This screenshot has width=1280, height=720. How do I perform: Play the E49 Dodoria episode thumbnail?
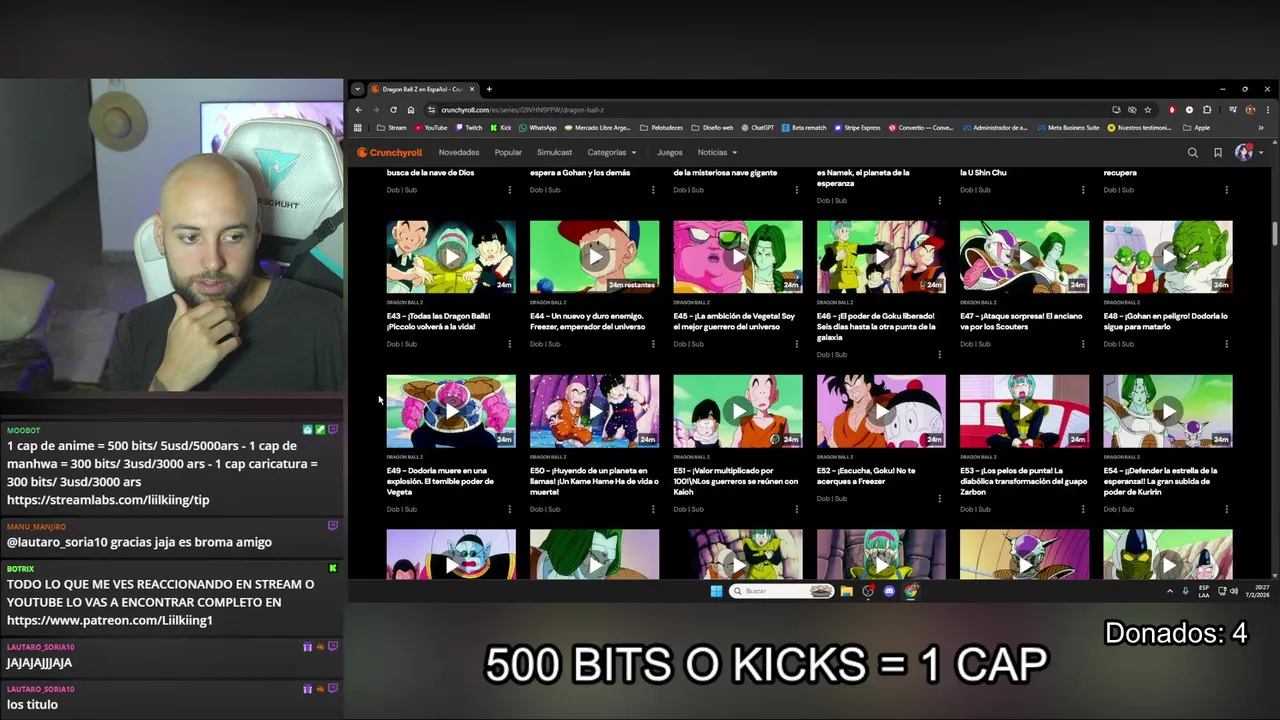tap(451, 411)
